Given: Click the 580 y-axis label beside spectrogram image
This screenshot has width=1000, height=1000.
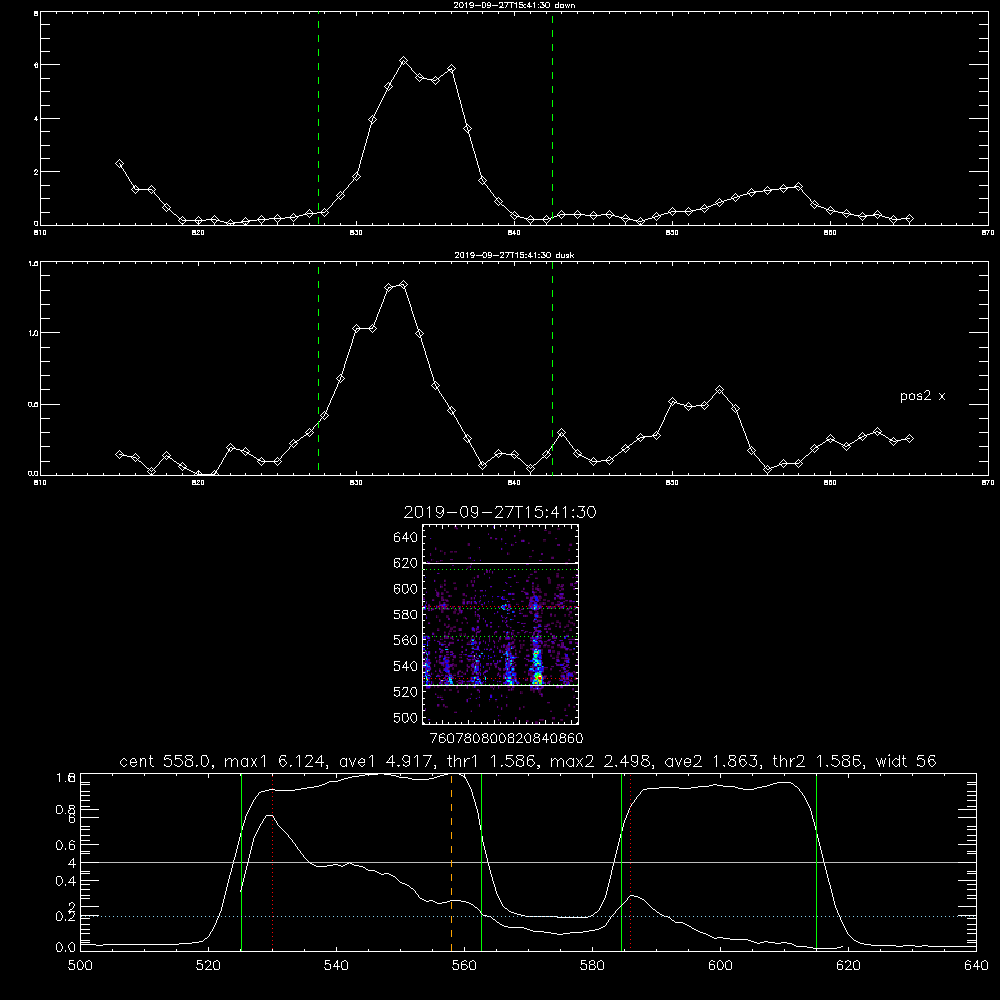Looking at the screenshot, I should [x=406, y=615].
